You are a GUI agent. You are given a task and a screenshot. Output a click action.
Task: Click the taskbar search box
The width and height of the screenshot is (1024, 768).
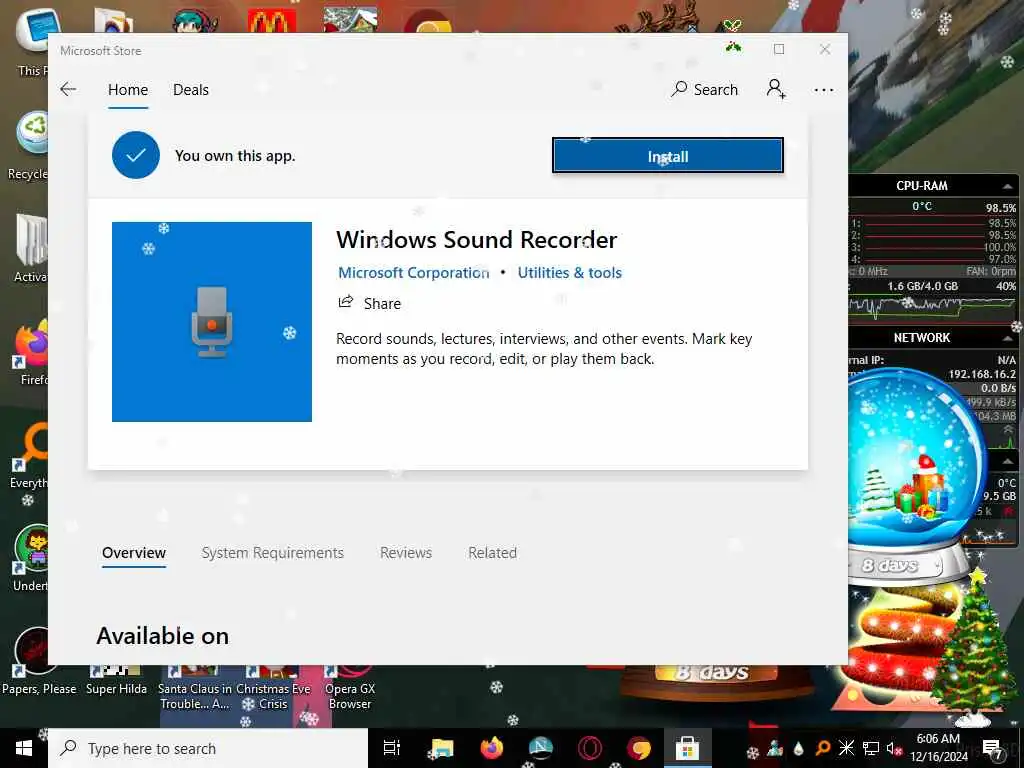[208, 748]
